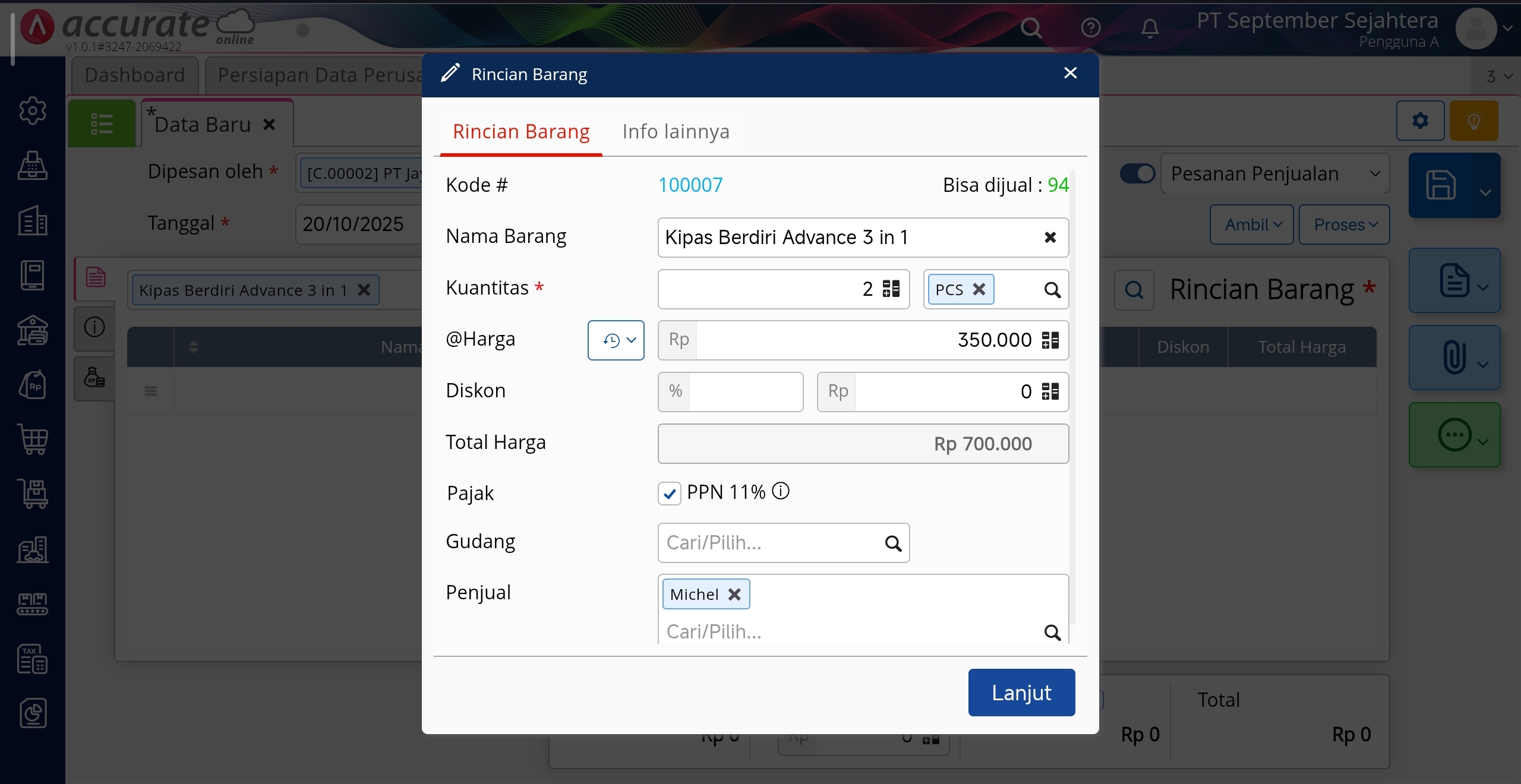Click the search magnifier in top bar
Viewport: 1521px width, 784px height.
coord(1031,27)
